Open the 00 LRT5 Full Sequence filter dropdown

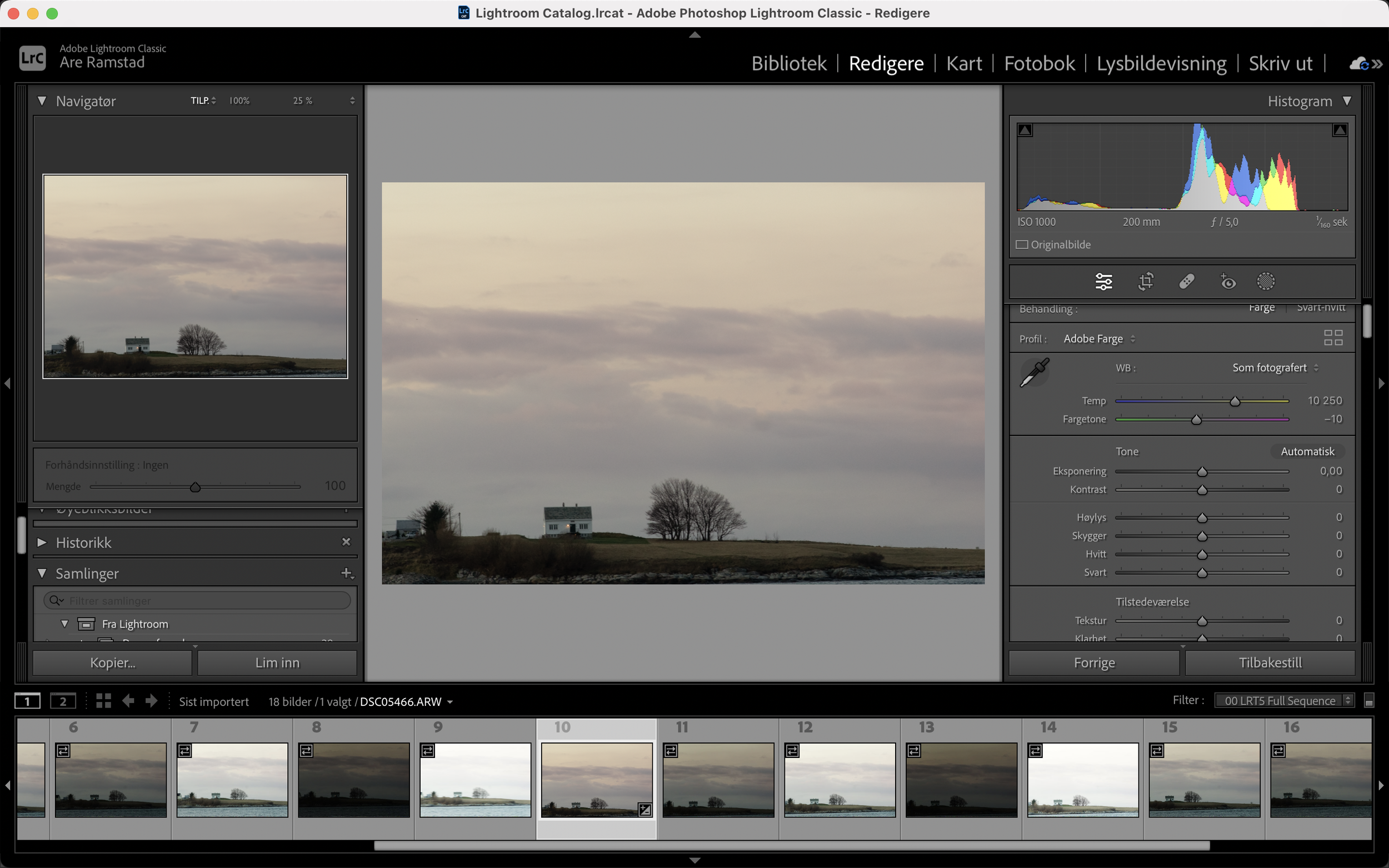pos(1284,700)
